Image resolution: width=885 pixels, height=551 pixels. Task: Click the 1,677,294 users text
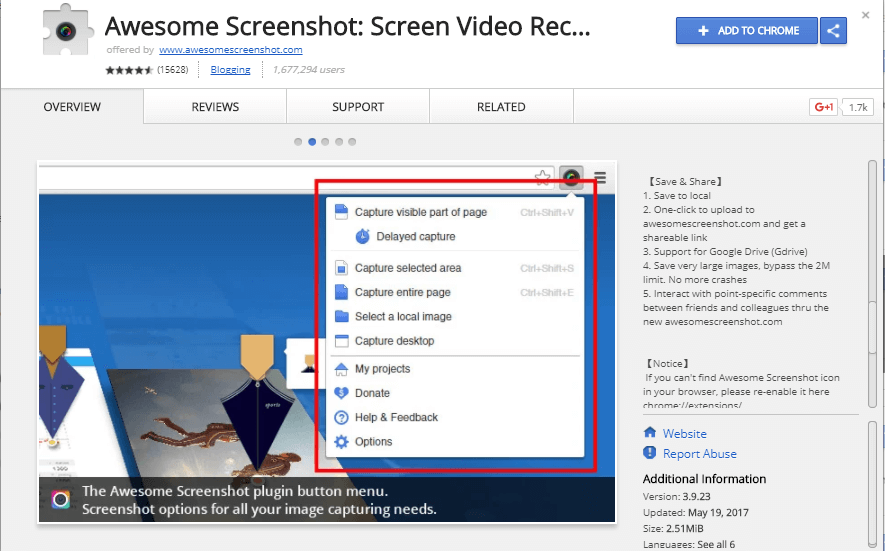(x=309, y=69)
